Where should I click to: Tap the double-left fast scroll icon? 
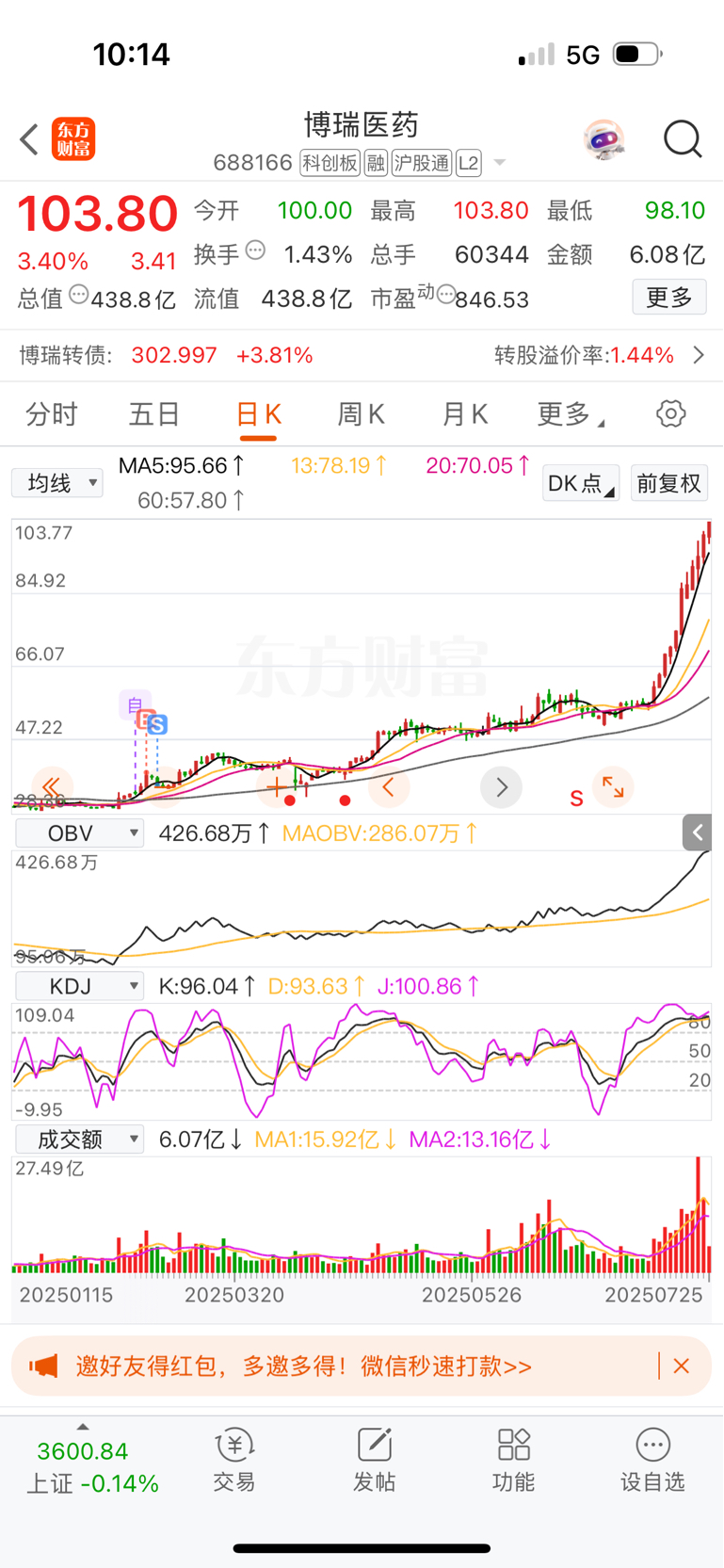(x=52, y=786)
